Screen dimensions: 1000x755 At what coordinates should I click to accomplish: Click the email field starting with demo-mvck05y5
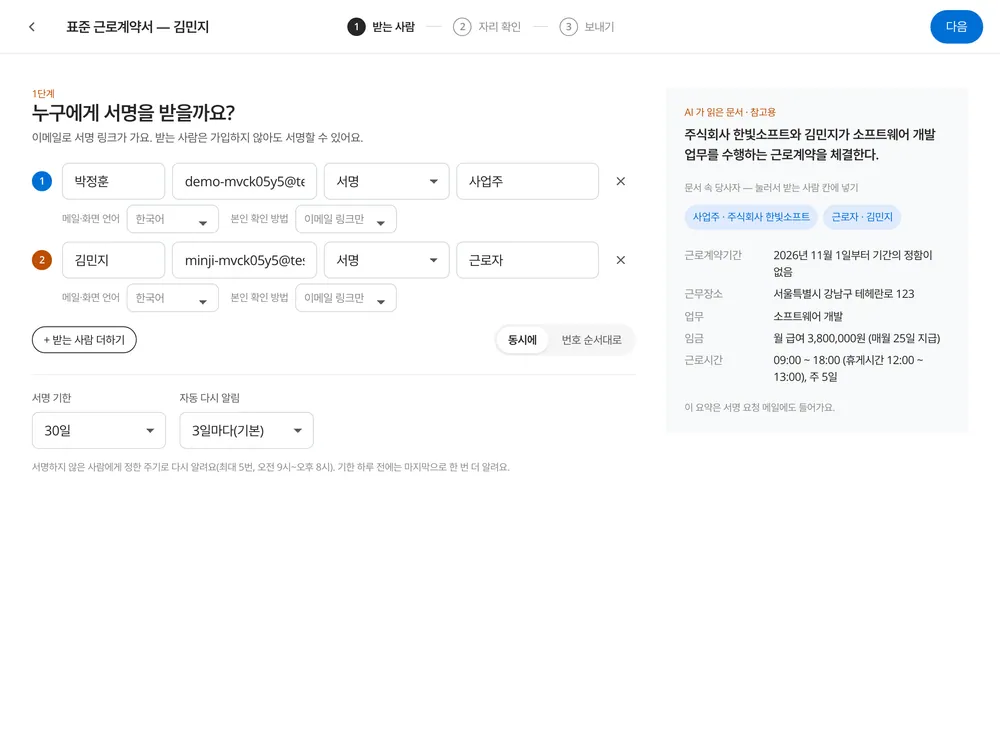[x=244, y=181]
